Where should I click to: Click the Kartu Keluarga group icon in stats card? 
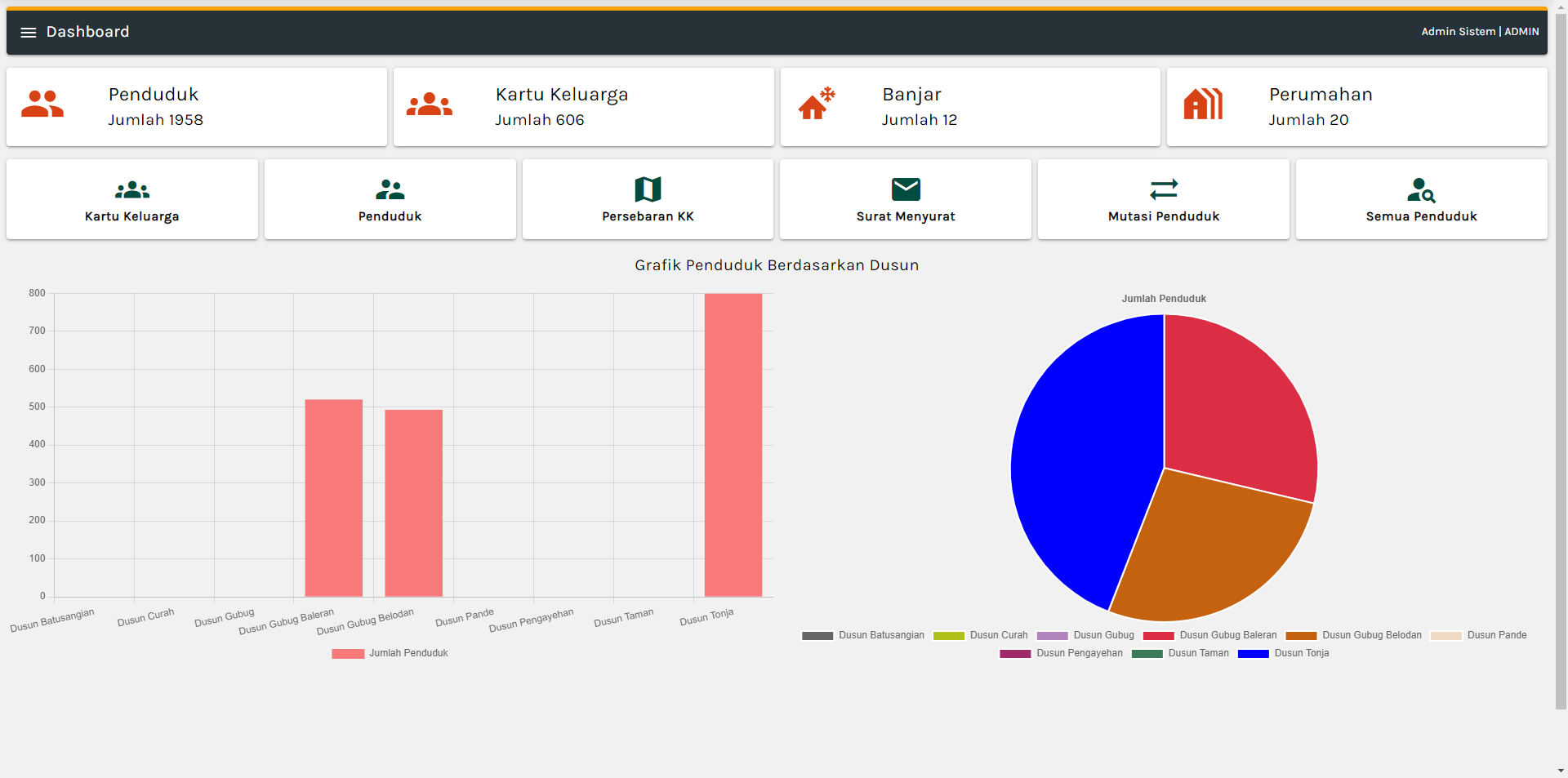point(429,104)
